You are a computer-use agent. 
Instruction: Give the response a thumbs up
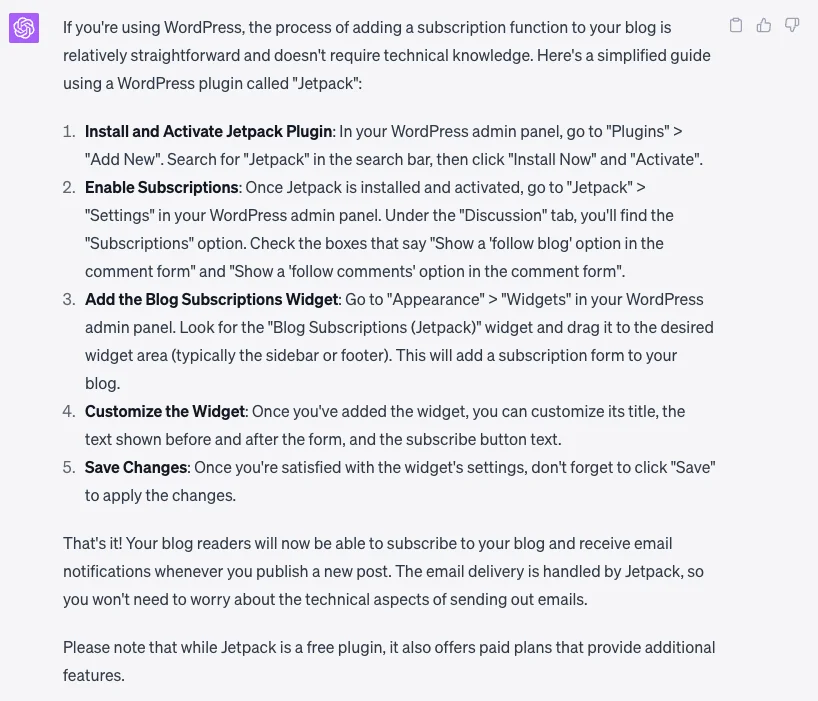(x=764, y=25)
